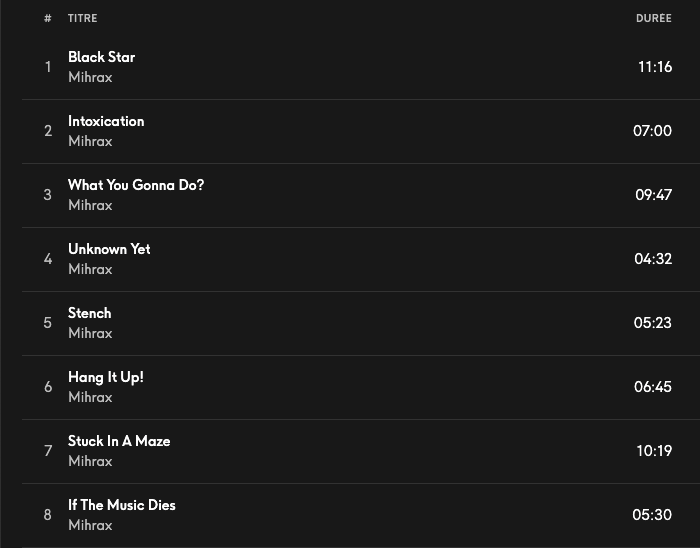Click the DUREE column header
The height and width of the screenshot is (548, 700).
coord(653,18)
